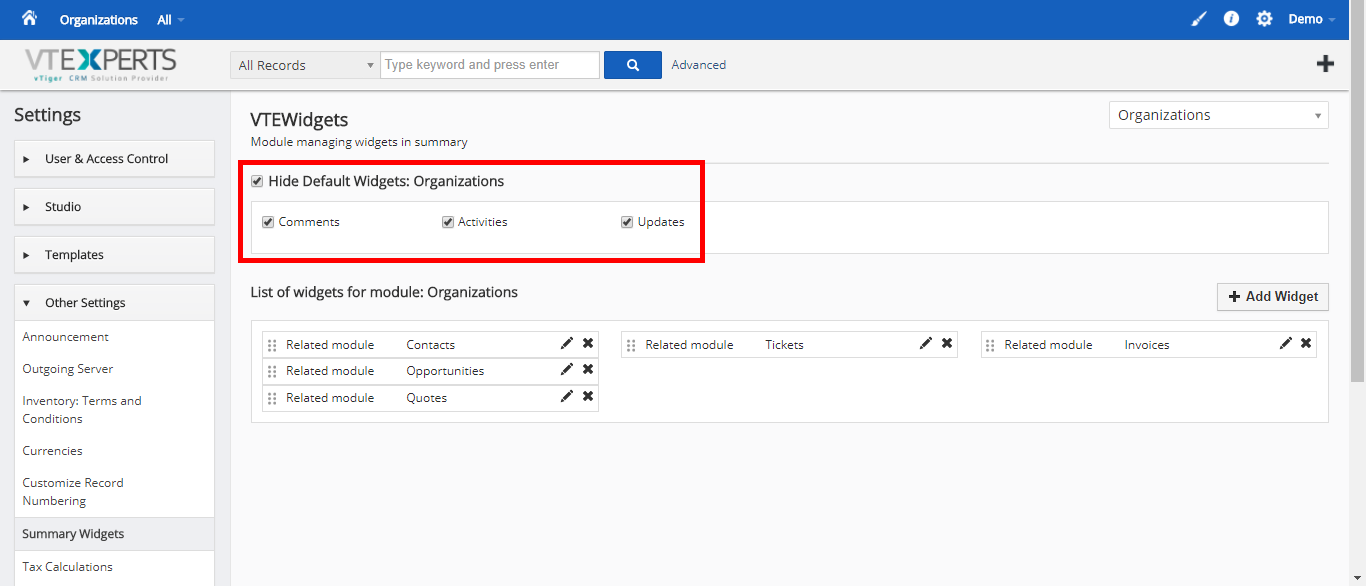Image resolution: width=1366 pixels, height=586 pixels.
Task: Delete the Quotes widget
Action: pos(588,396)
